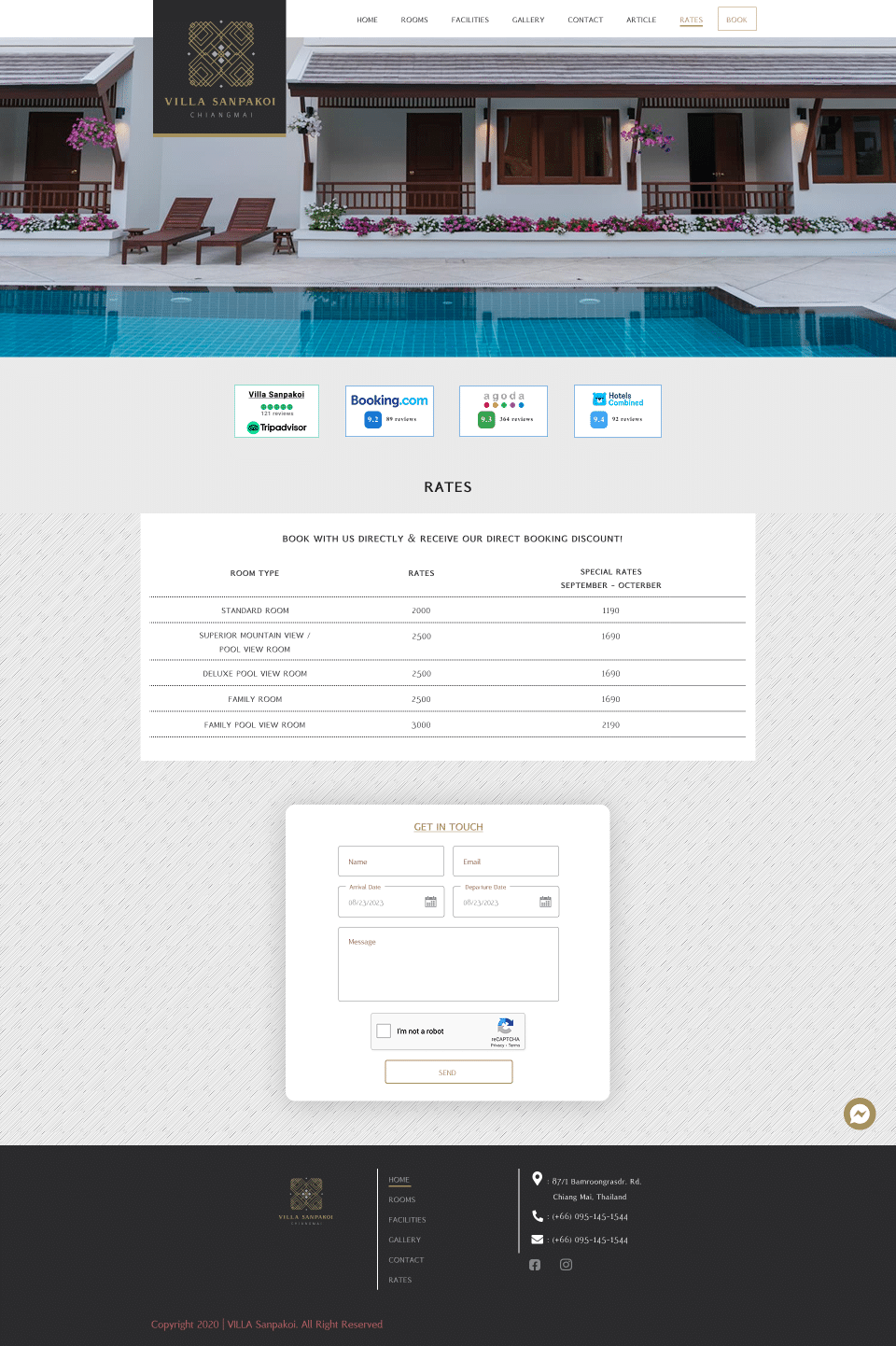Click the Facebook icon in footer
896x1346 pixels.
coord(535,1265)
